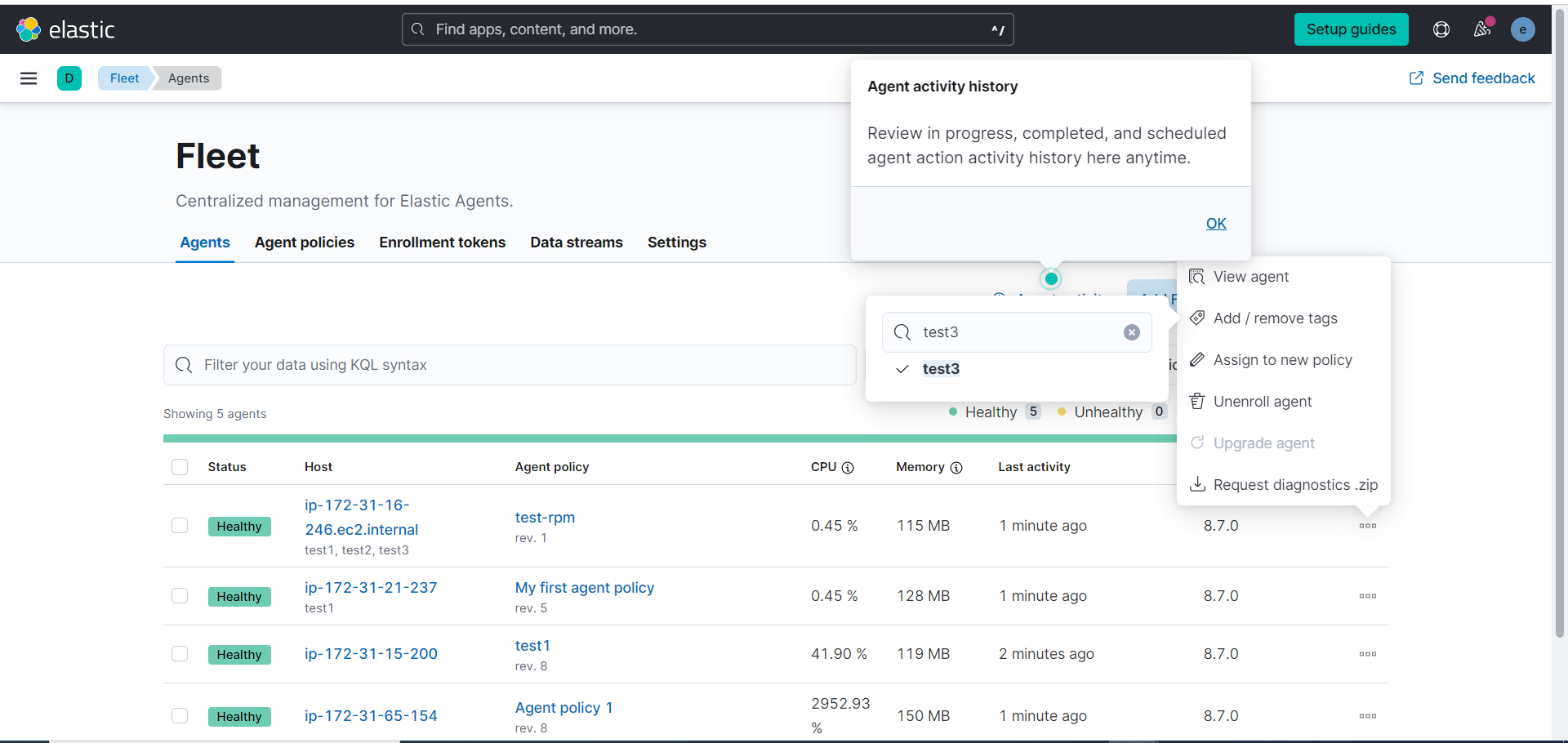The height and width of the screenshot is (743, 1568).
Task: Open actions menu for agent ip-172-31-65-154
Action: pos(1367,716)
